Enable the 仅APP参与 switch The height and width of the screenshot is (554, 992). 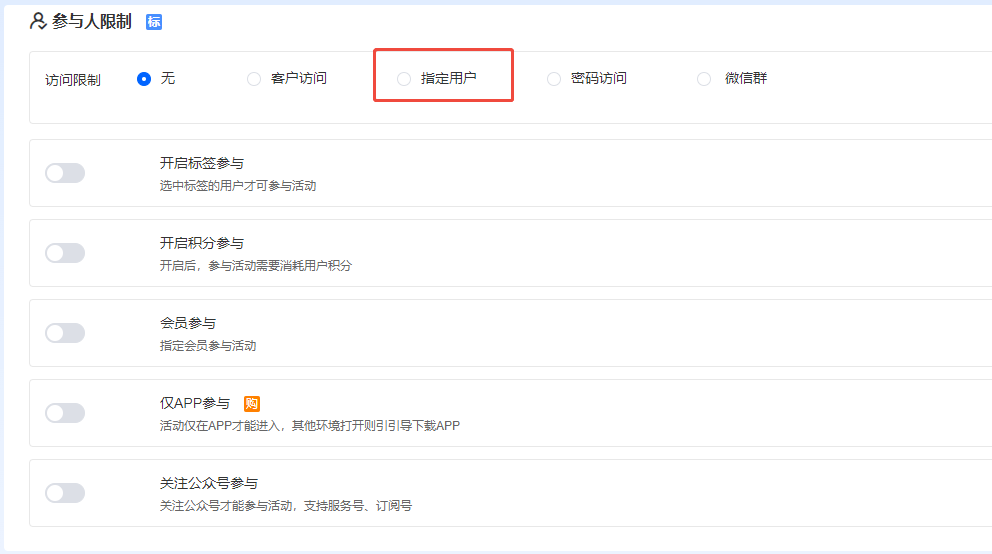(x=65, y=413)
